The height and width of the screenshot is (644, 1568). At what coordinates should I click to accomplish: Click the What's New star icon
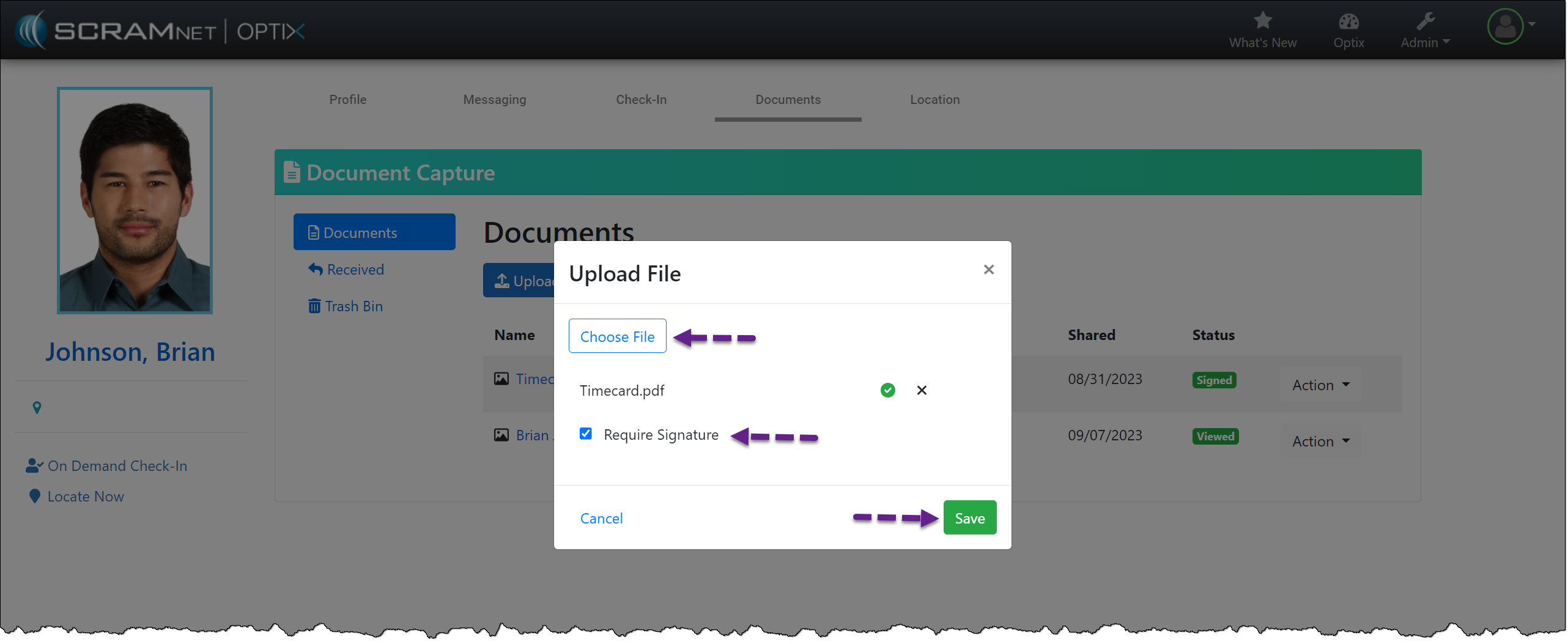(1262, 21)
